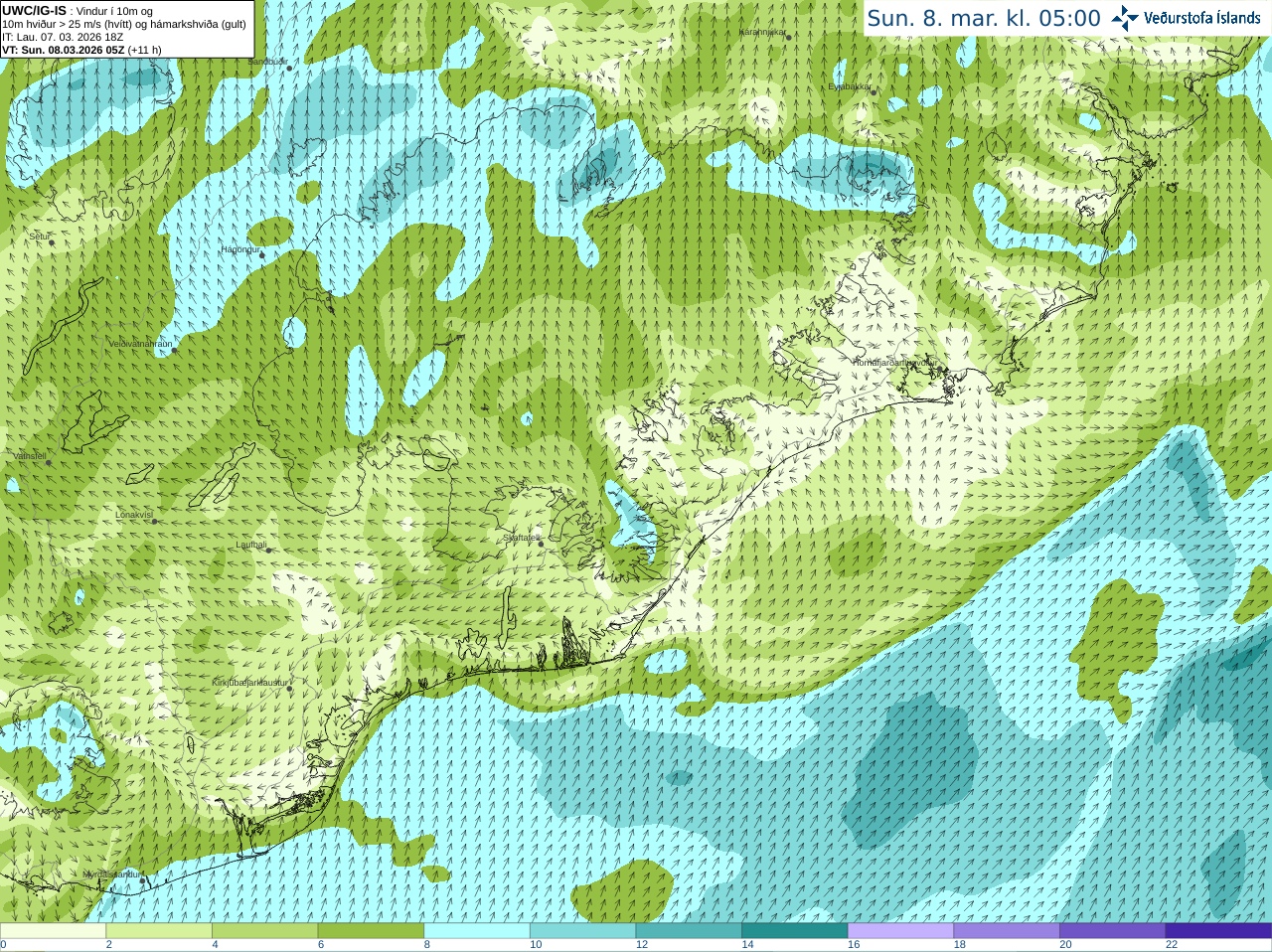Click the 'Hornafjarðarflugvöllur' station label
The width and height of the screenshot is (1272, 952).
tap(894, 363)
